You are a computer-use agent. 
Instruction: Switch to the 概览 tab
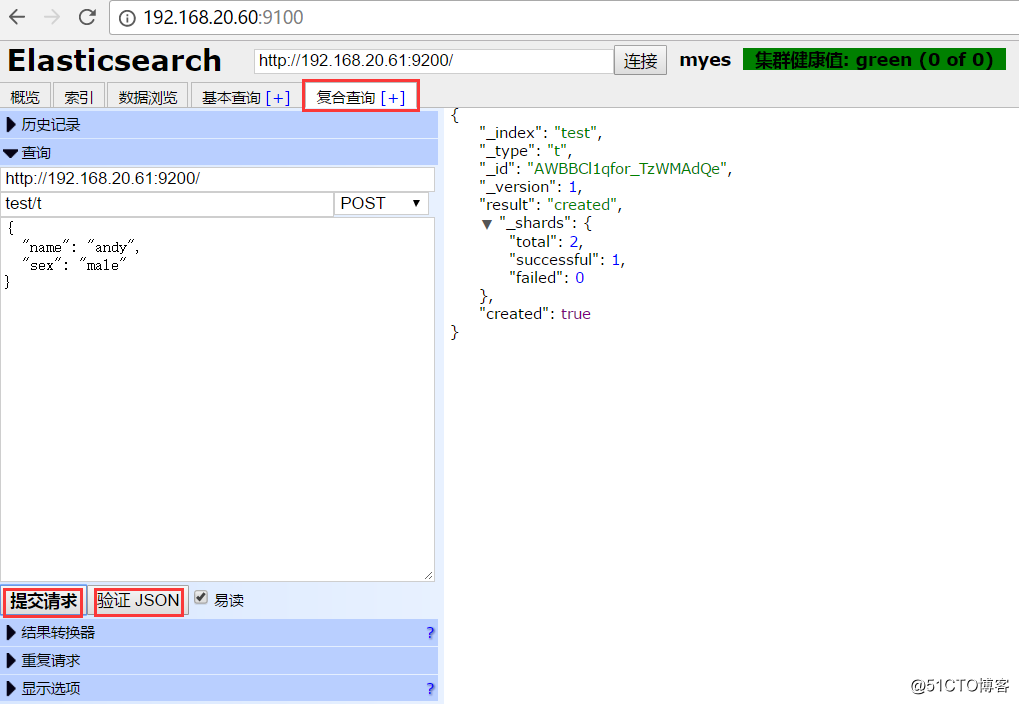pyautogui.click(x=25, y=97)
